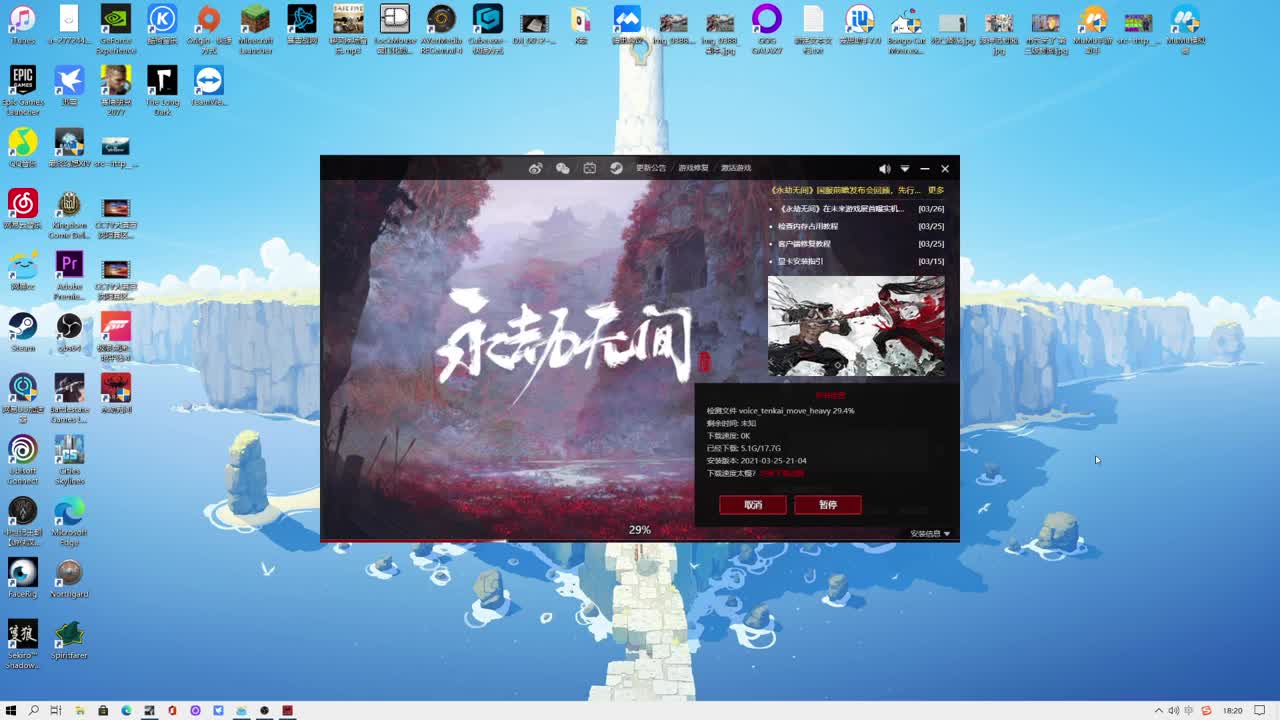Open Windows Start menu

tap(11, 710)
